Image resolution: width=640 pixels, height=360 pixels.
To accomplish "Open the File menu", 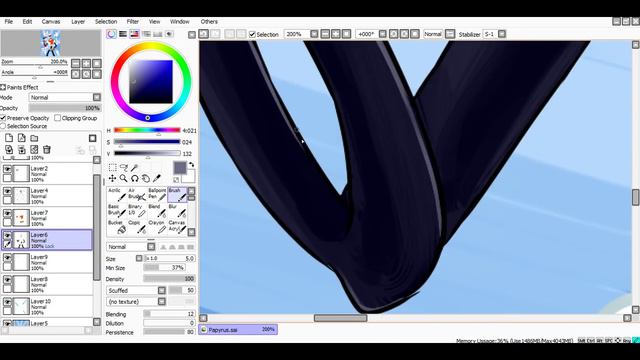I will pyautogui.click(x=9, y=22).
